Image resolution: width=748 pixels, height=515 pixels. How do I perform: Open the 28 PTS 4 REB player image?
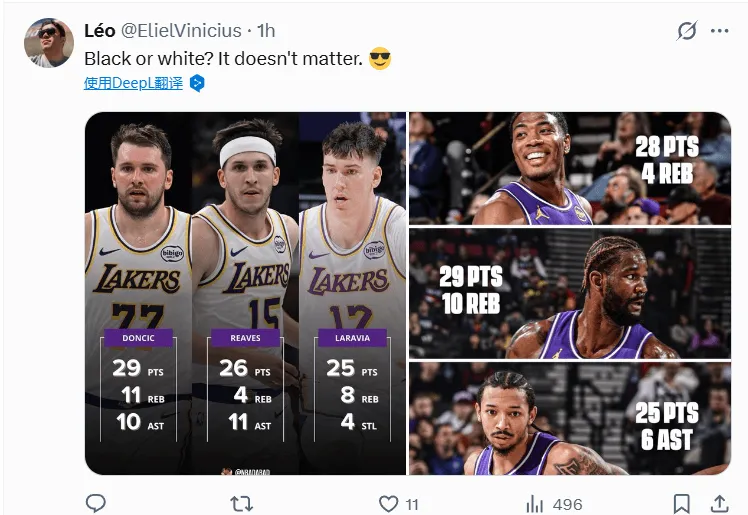coord(569,168)
